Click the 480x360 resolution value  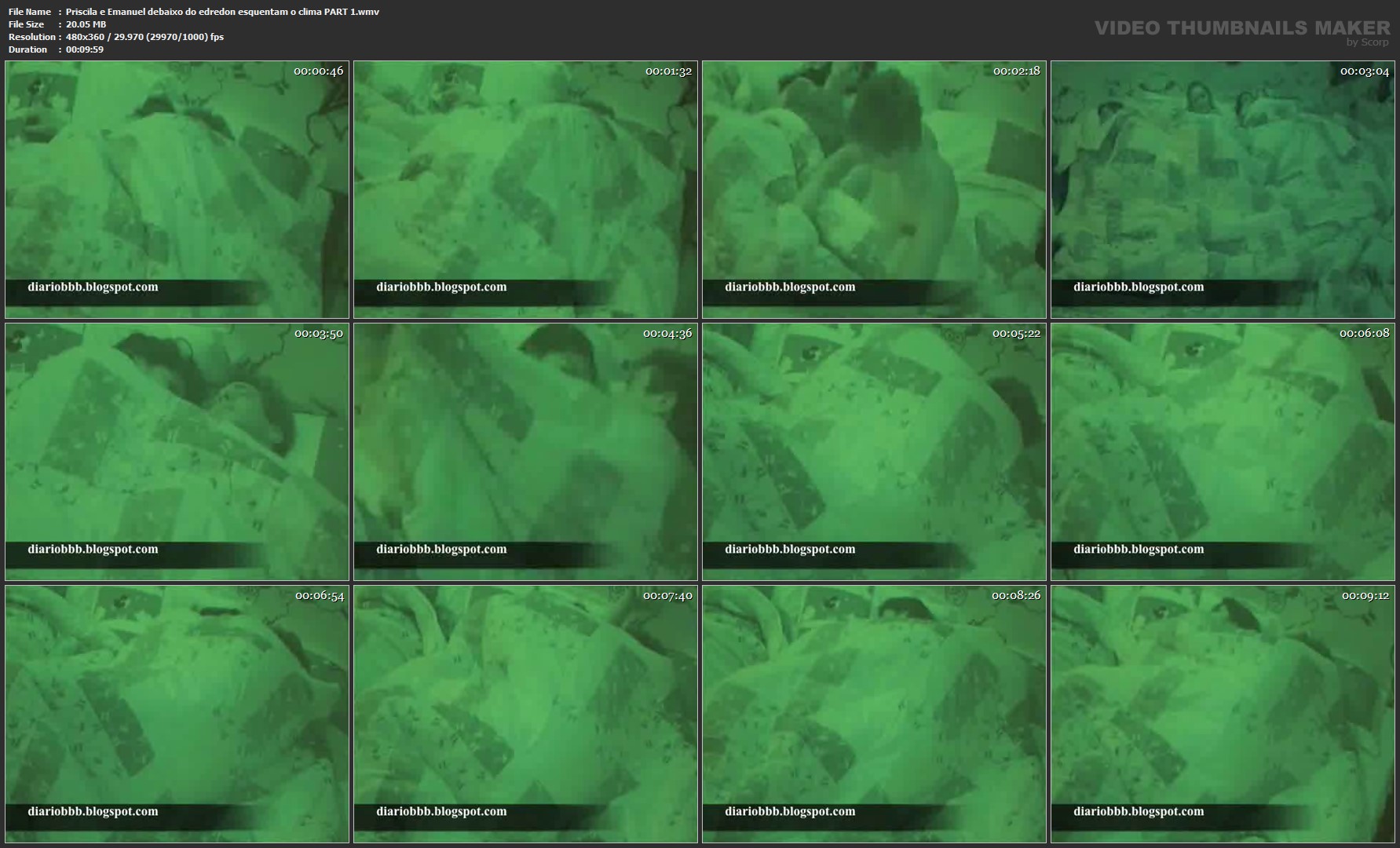tap(144, 37)
